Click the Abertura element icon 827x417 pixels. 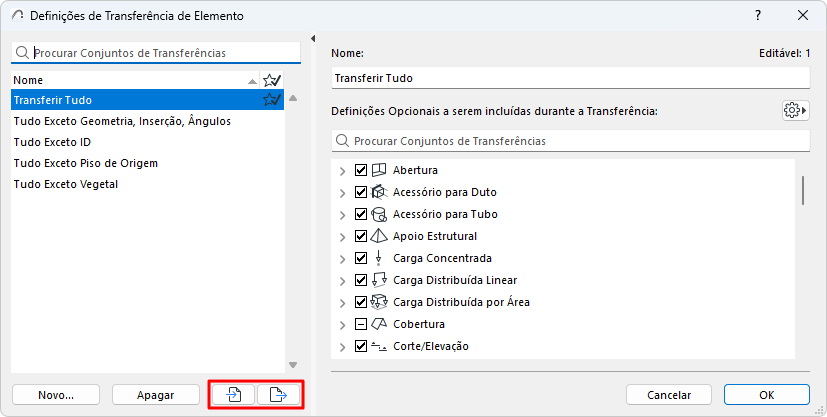pos(379,170)
